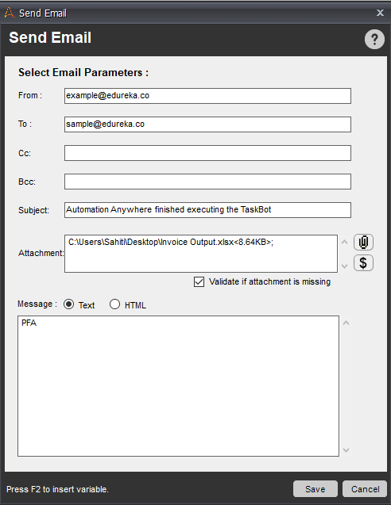Select the Text message format radio button
The width and height of the screenshot is (391, 505).
coord(69,304)
